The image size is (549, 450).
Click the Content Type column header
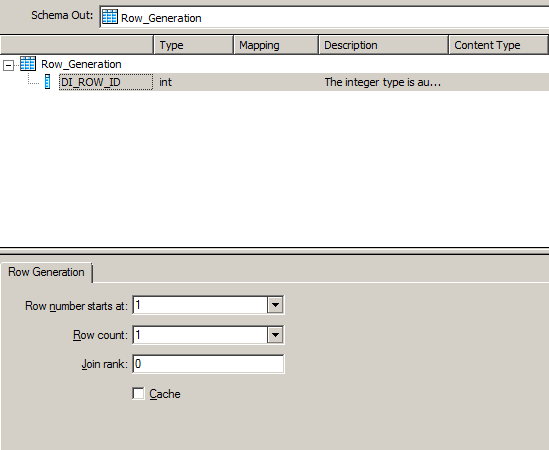tap(499, 45)
